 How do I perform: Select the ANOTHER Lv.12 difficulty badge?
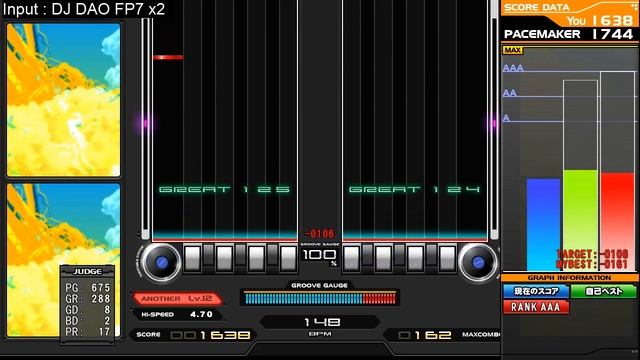[178, 299]
